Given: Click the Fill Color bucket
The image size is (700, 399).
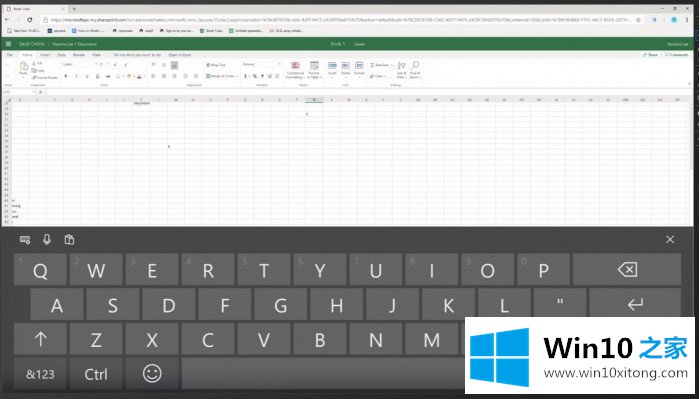Looking at the screenshot, I should (129, 76).
